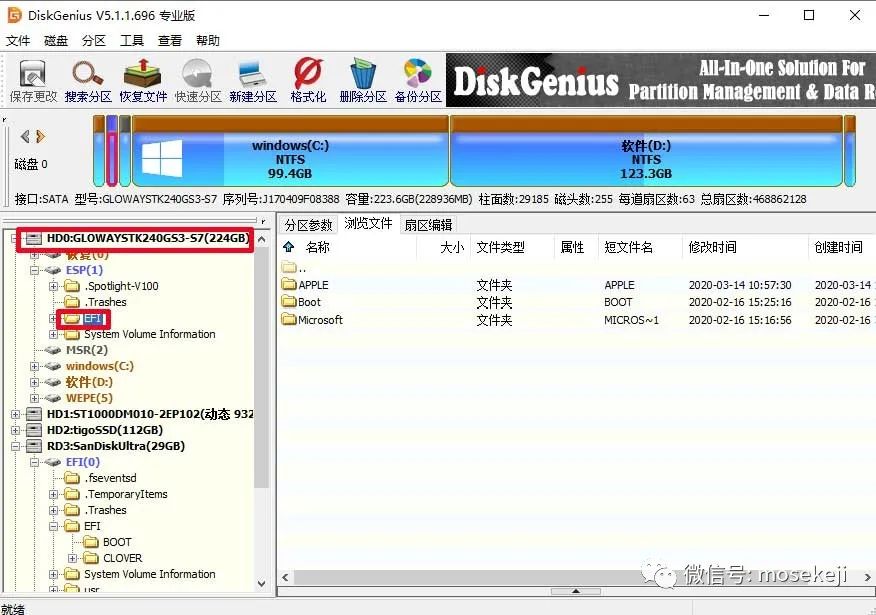Switch to the 扇区编辑 tab
This screenshot has width=876, height=615.
pos(428,224)
